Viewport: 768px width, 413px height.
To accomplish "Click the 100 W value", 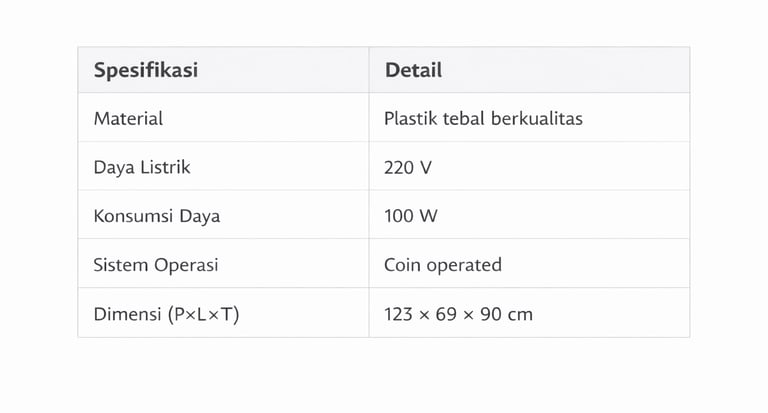I will pos(411,216).
